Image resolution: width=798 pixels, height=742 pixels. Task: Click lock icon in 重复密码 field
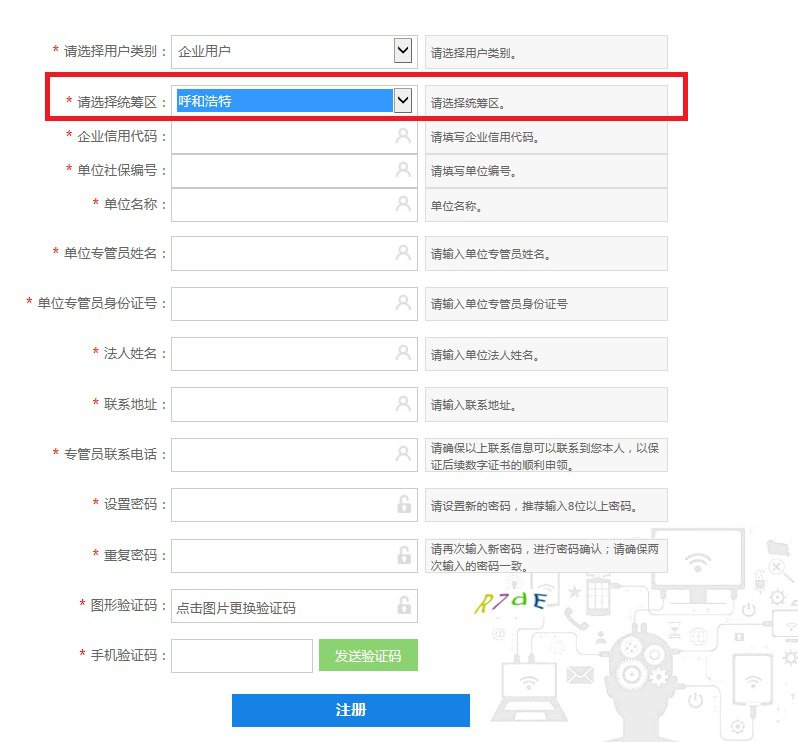coord(404,555)
